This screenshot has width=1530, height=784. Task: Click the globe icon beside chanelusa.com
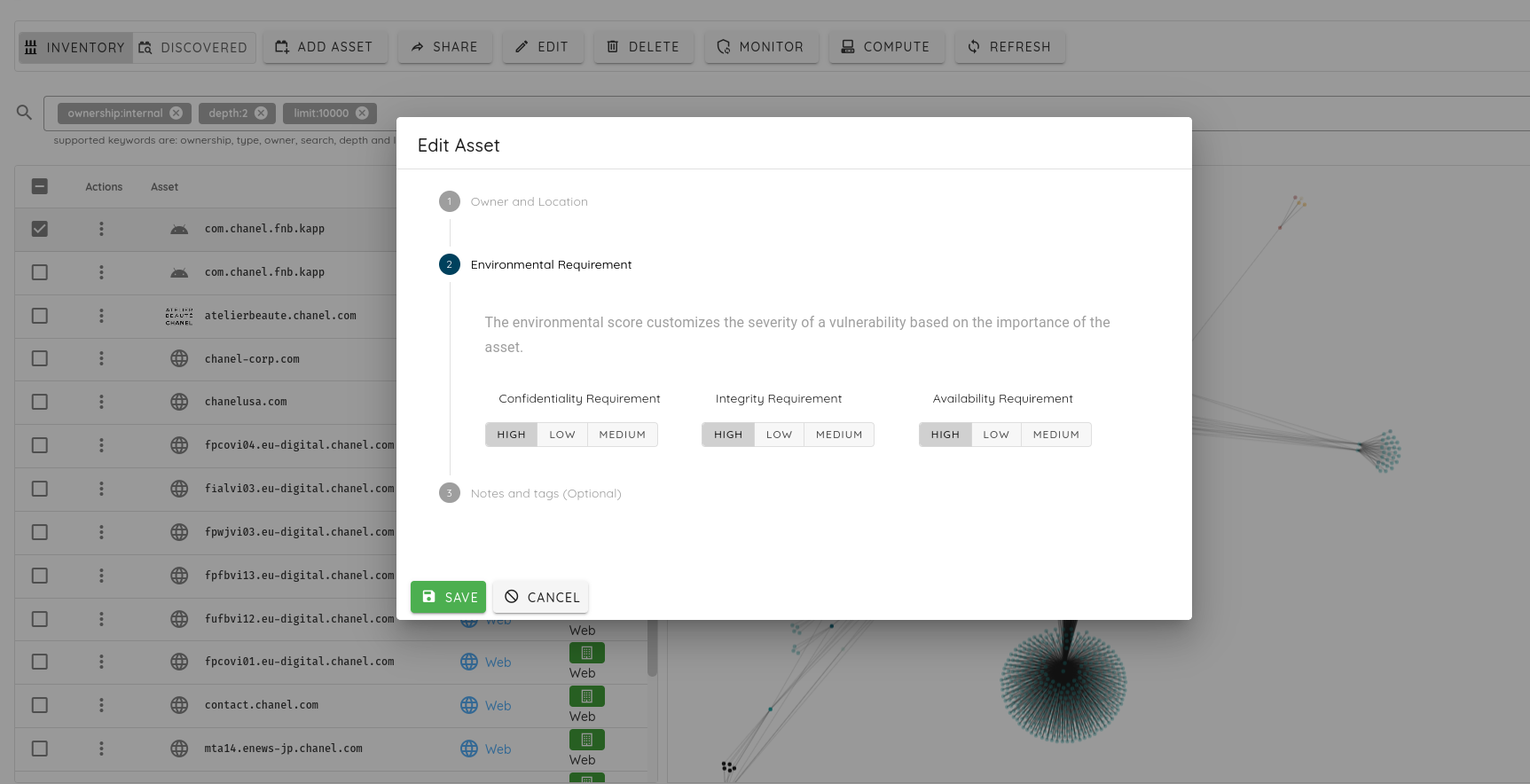(x=179, y=402)
